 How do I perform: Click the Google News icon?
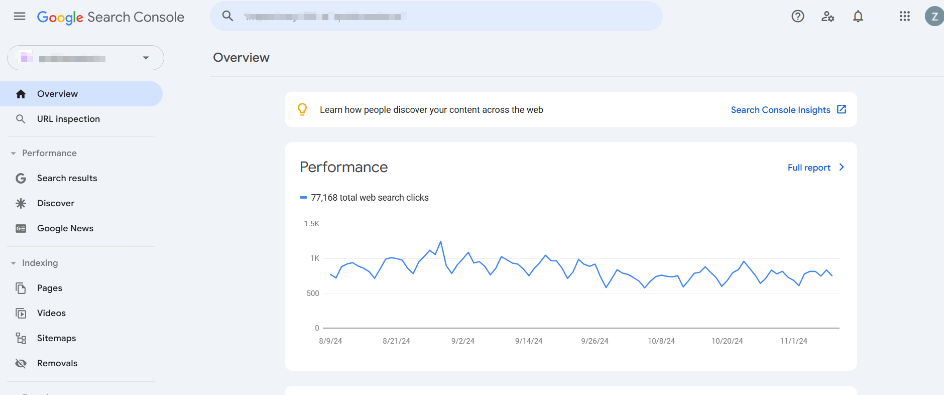(21, 229)
